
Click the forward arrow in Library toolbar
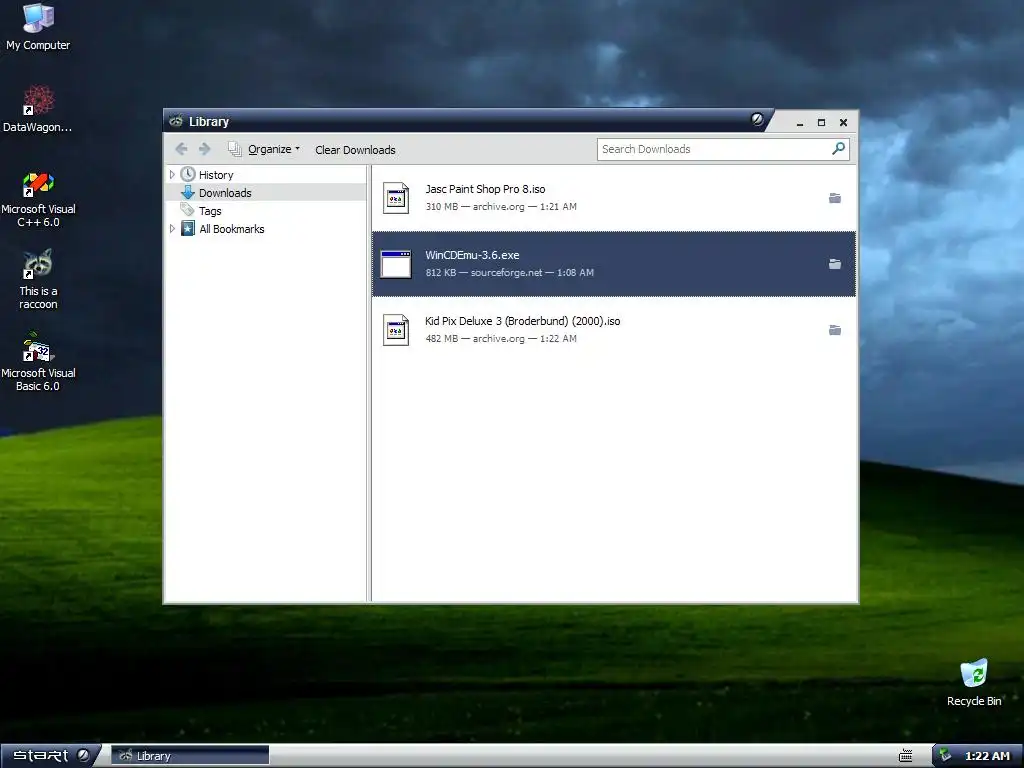204,149
